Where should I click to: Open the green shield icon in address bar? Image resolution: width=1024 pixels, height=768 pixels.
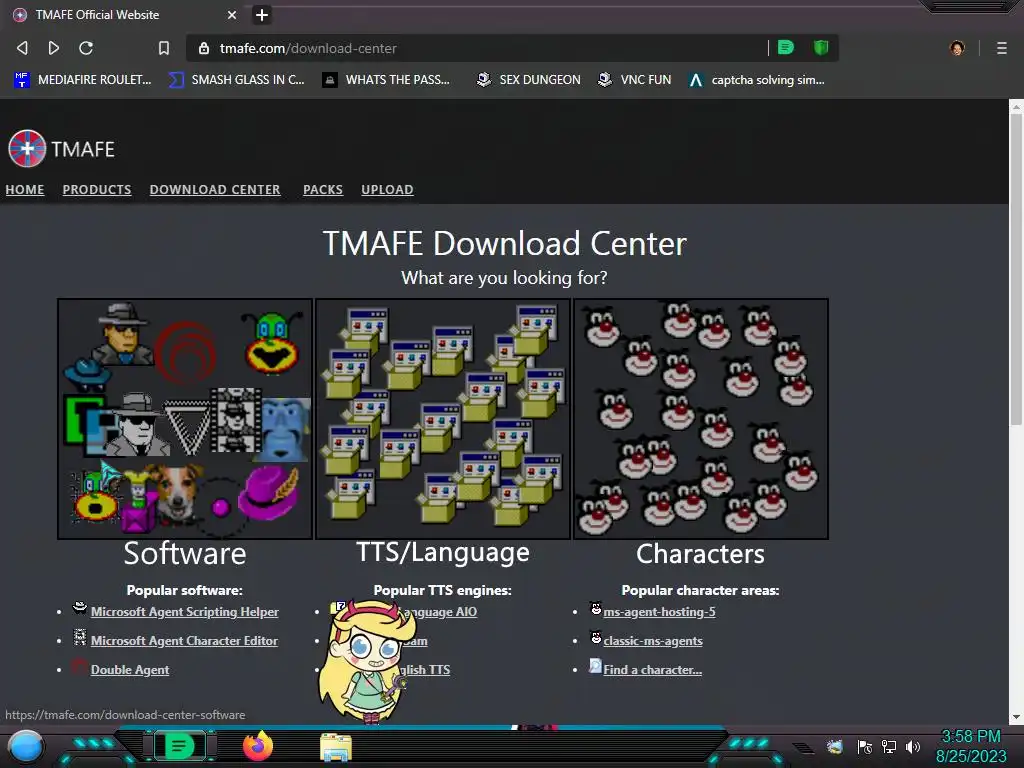[821, 48]
